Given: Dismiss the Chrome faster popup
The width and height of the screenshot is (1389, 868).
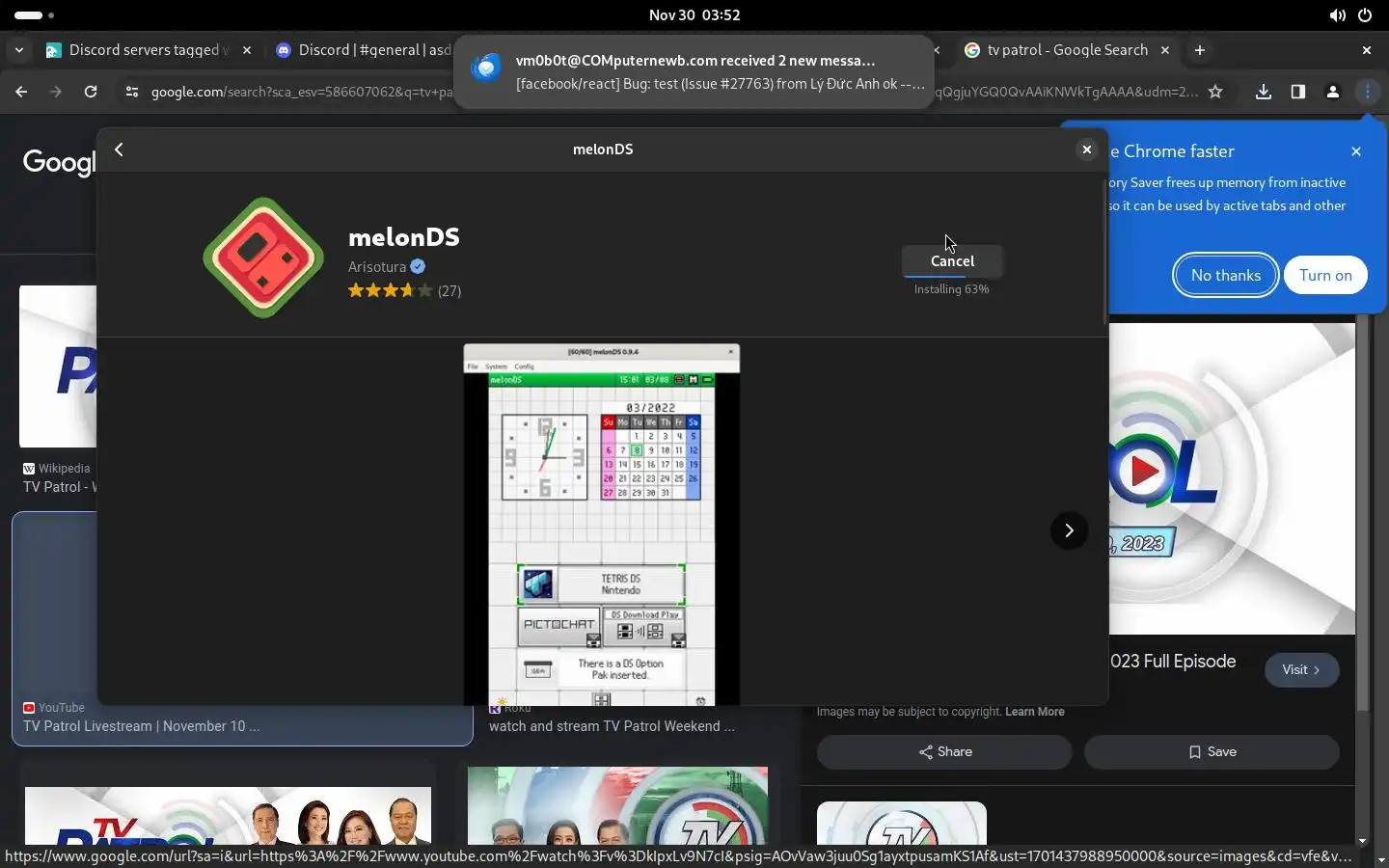Looking at the screenshot, I should [x=1356, y=151].
